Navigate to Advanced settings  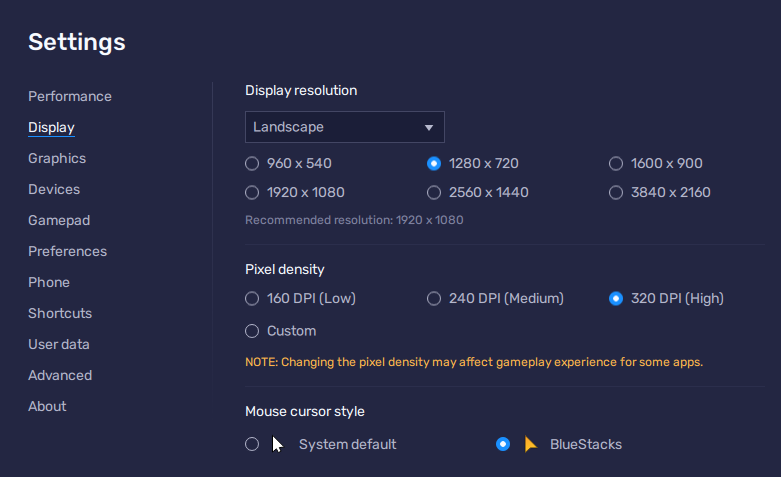tap(60, 375)
